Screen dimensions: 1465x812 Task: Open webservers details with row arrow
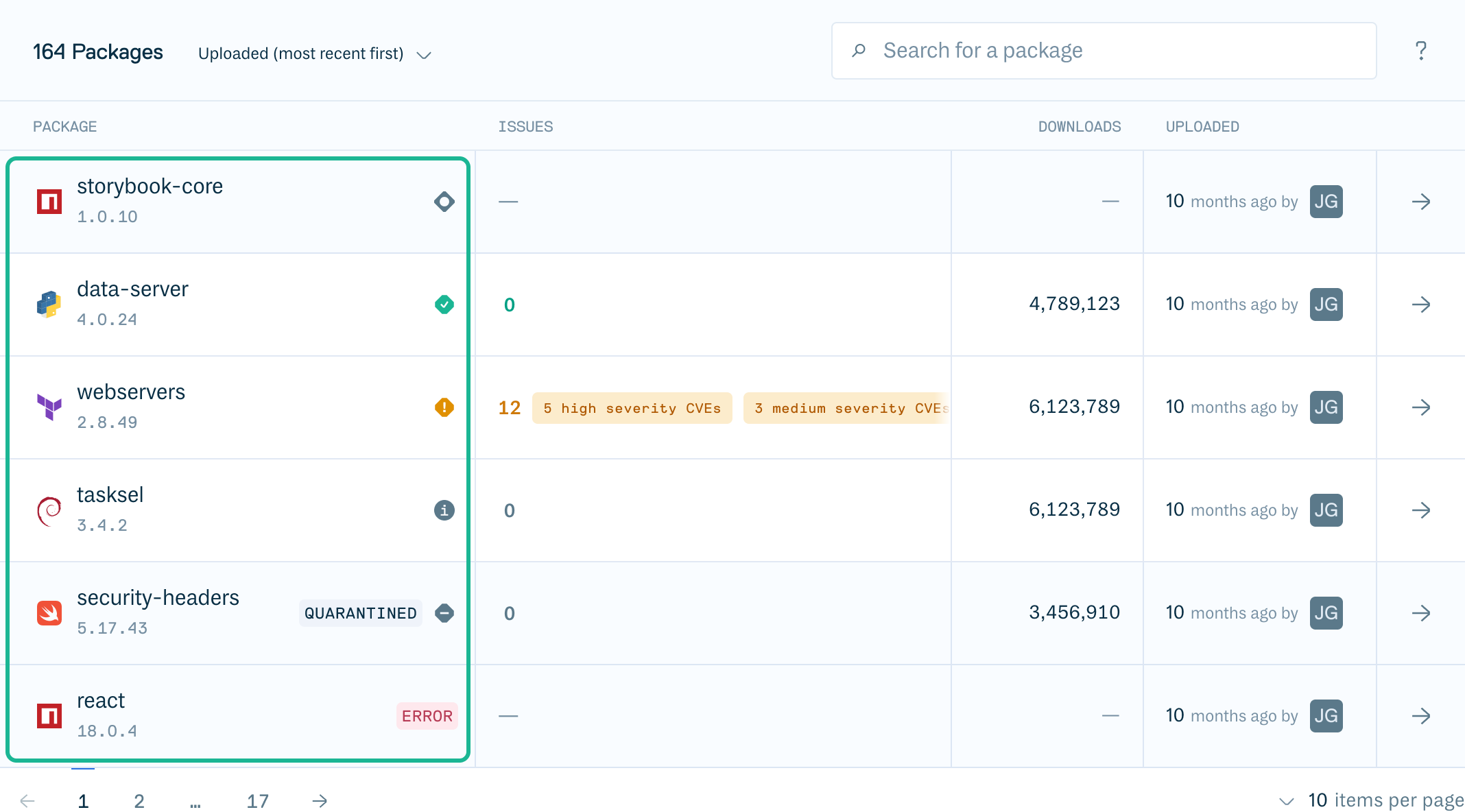(1421, 407)
